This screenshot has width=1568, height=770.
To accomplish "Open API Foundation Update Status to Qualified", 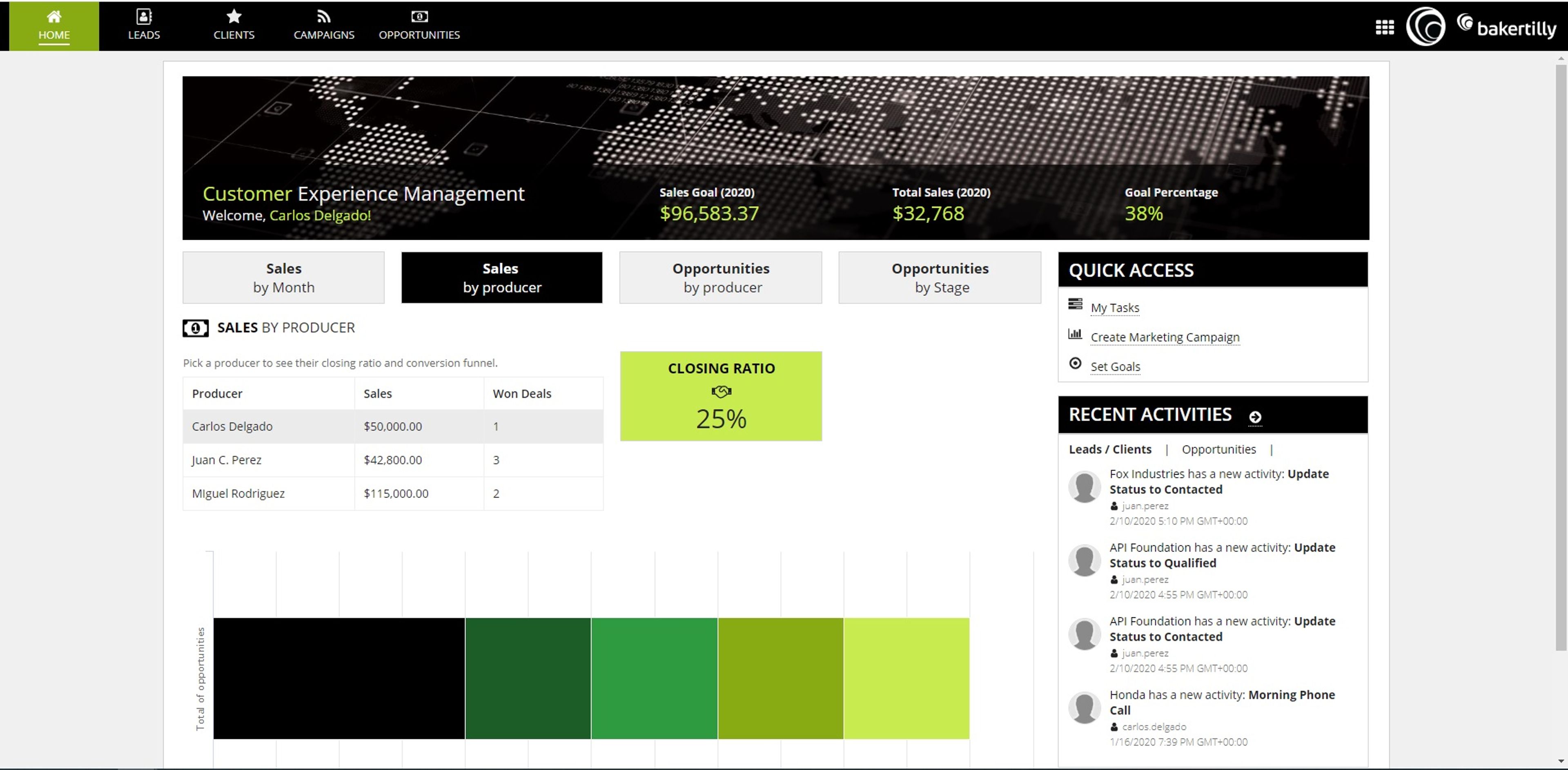I will (x=1222, y=555).
